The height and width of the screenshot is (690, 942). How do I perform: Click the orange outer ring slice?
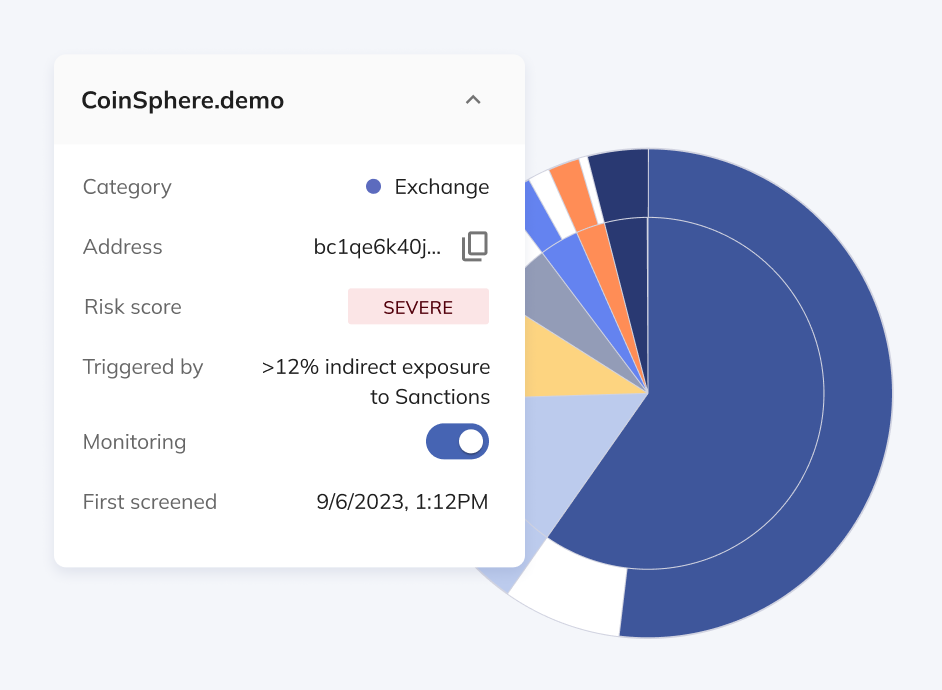567,182
